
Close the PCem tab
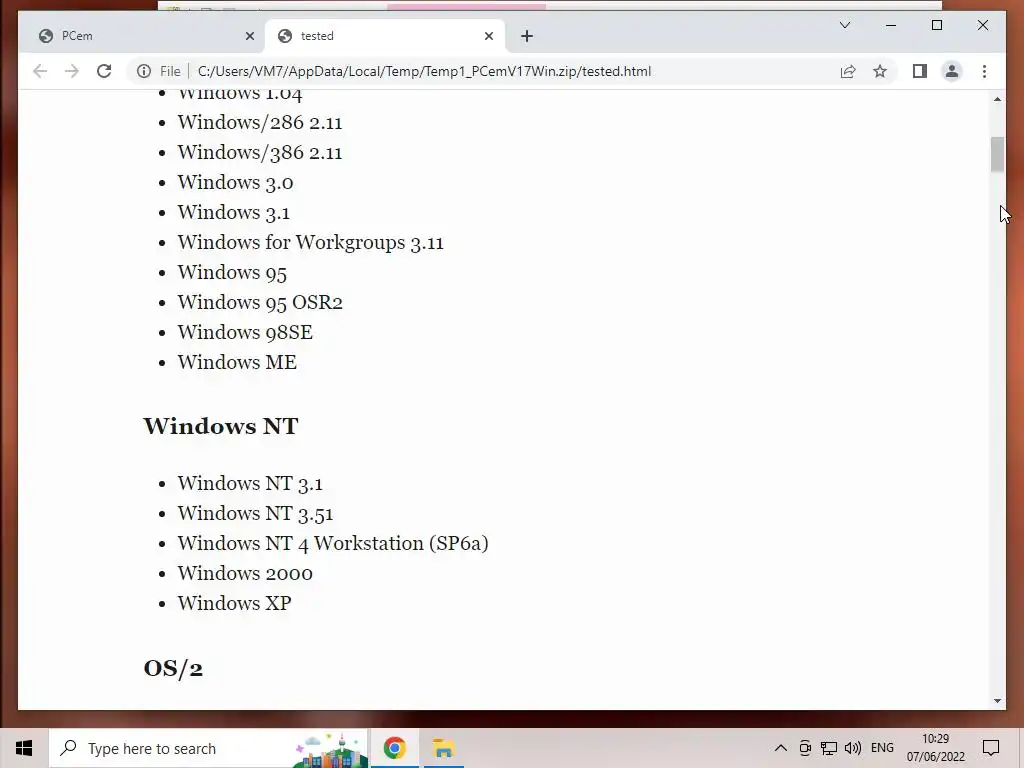click(249, 36)
